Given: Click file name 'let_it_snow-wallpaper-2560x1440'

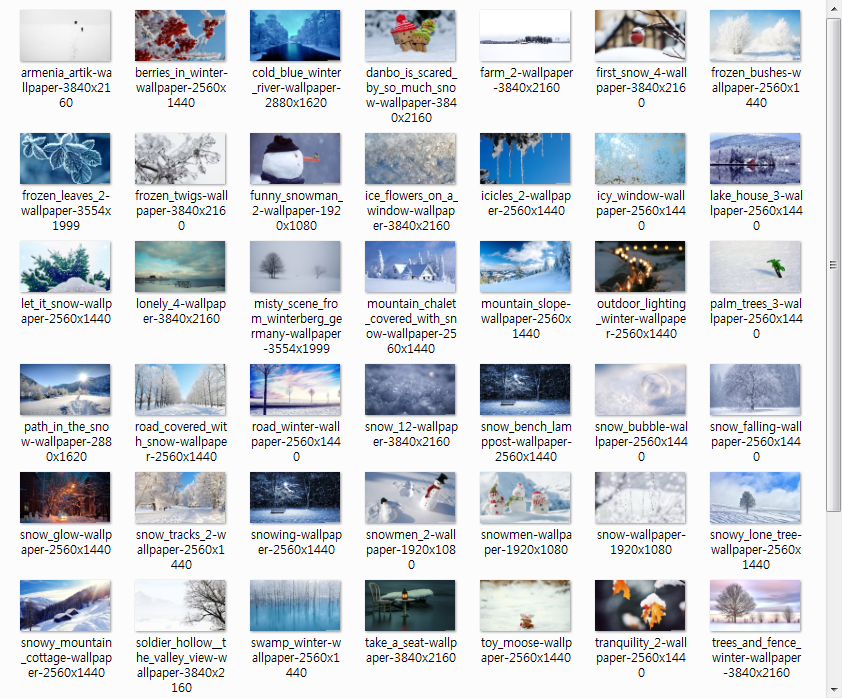Looking at the screenshot, I should pos(66,311).
